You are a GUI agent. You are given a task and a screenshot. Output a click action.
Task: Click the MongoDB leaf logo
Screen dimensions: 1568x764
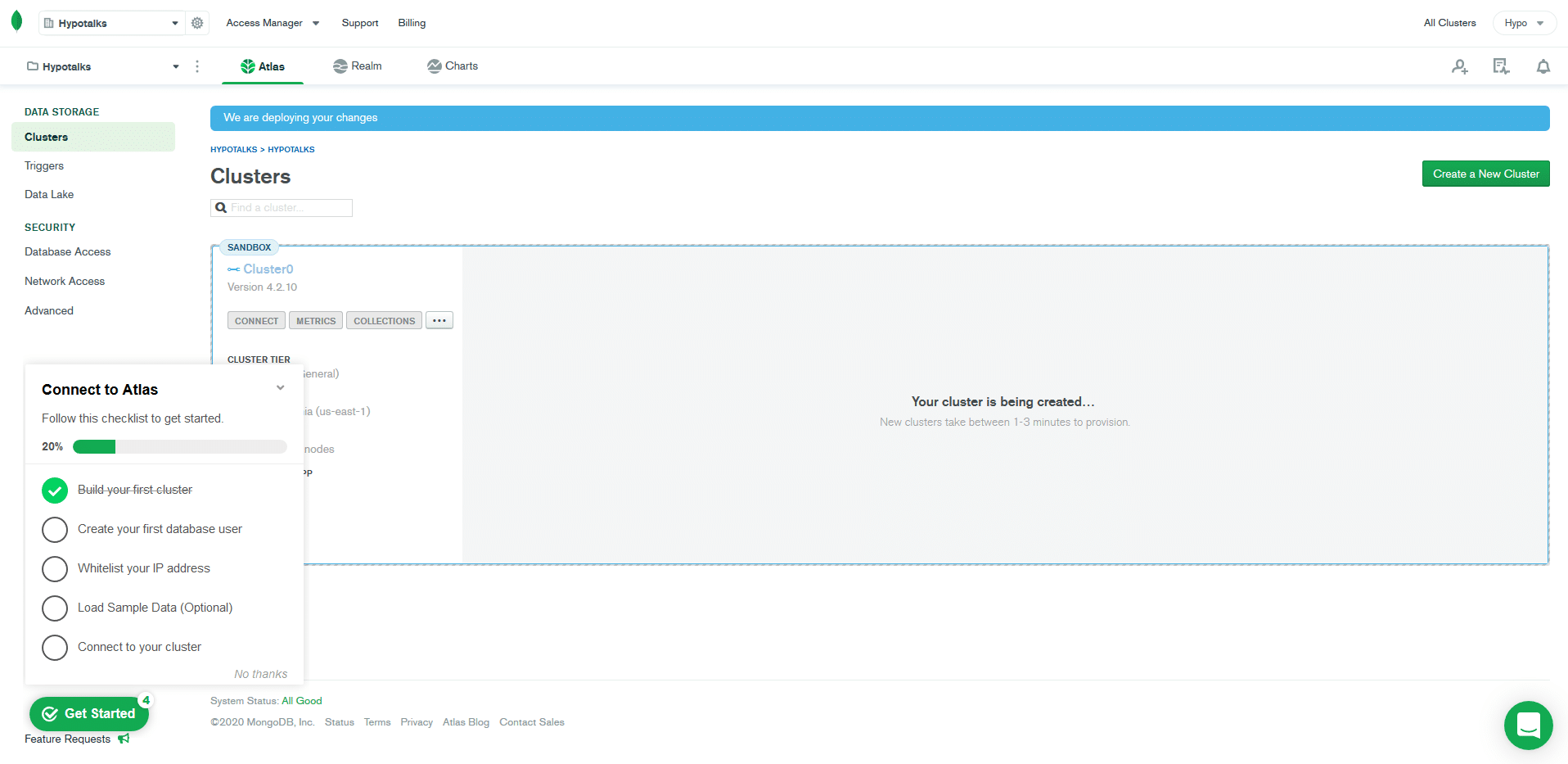coord(16,22)
